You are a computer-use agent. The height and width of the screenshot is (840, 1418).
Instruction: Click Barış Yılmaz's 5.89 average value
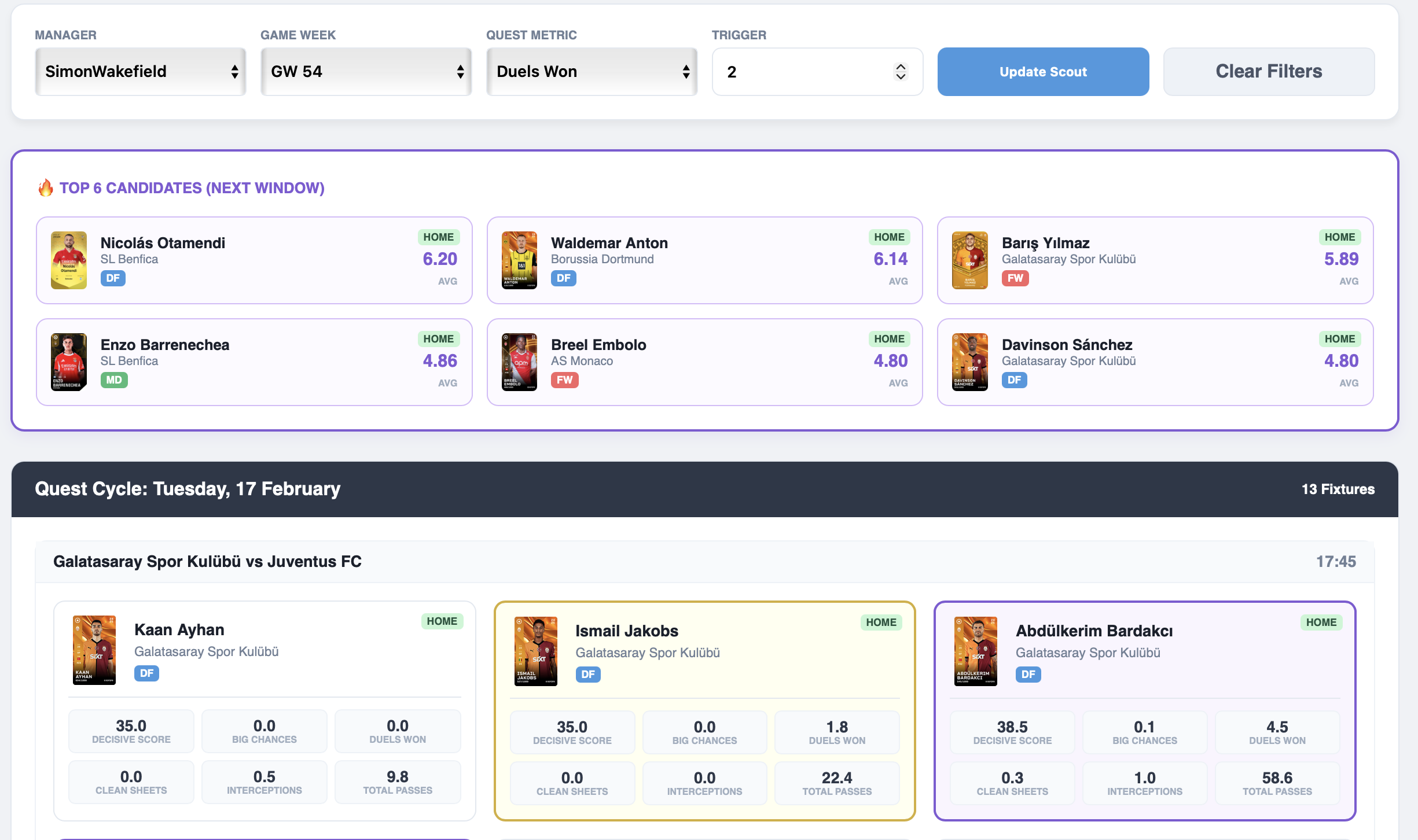1341,259
